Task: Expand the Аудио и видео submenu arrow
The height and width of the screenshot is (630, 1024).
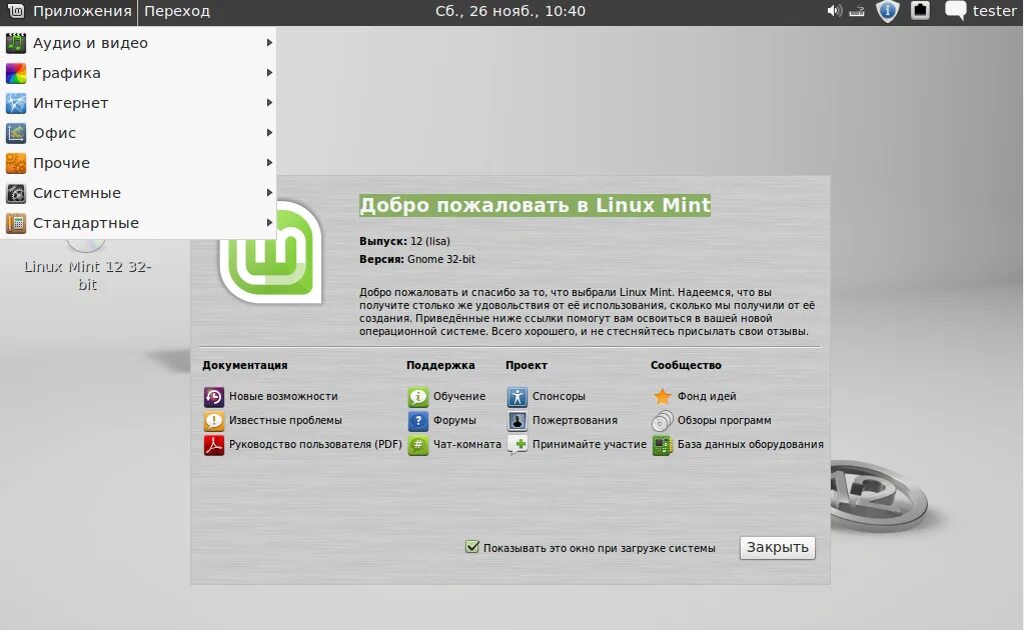Action: coord(269,43)
